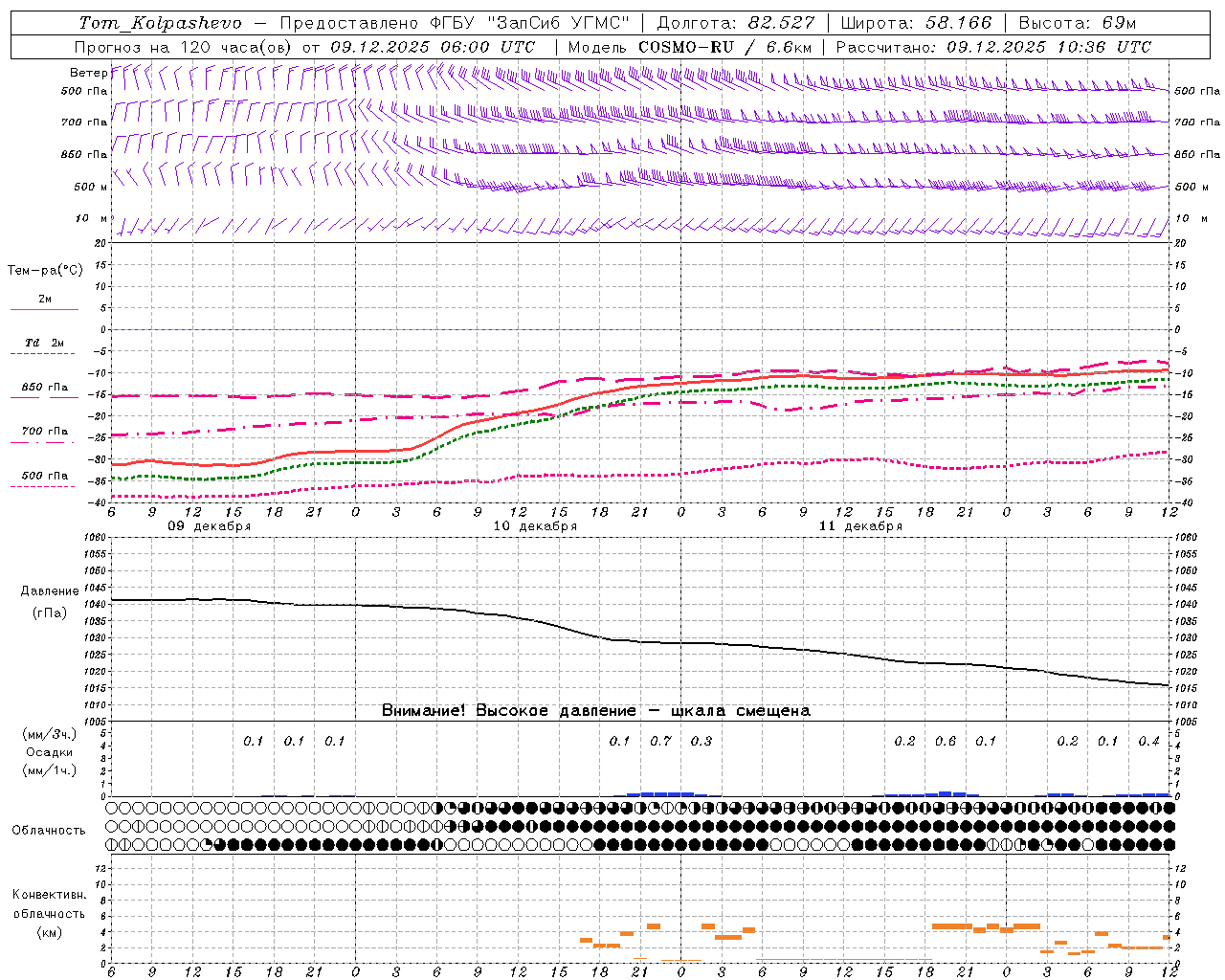The height and width of the screenshot is (980, 1225).
Task: Click the precipitation value 0.7
Action: click(x=660, y=741)
